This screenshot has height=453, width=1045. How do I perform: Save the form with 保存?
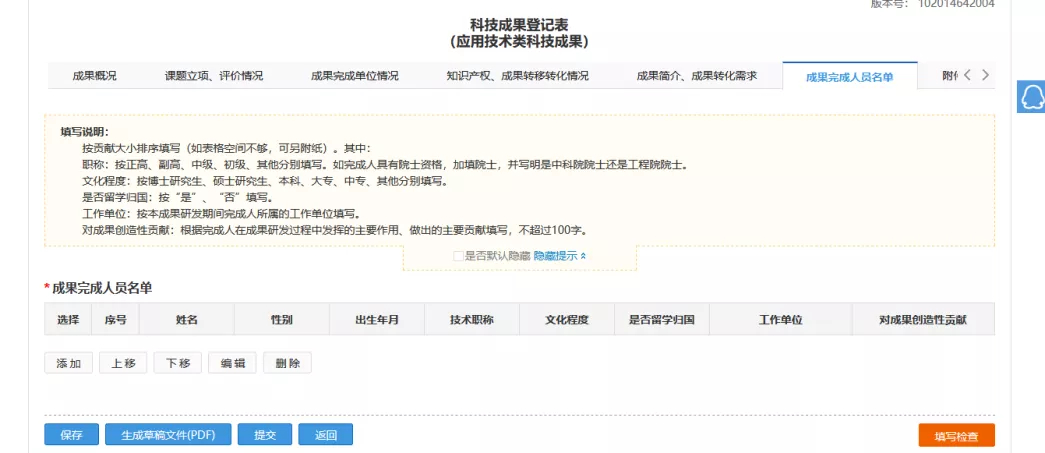[71, 434]
